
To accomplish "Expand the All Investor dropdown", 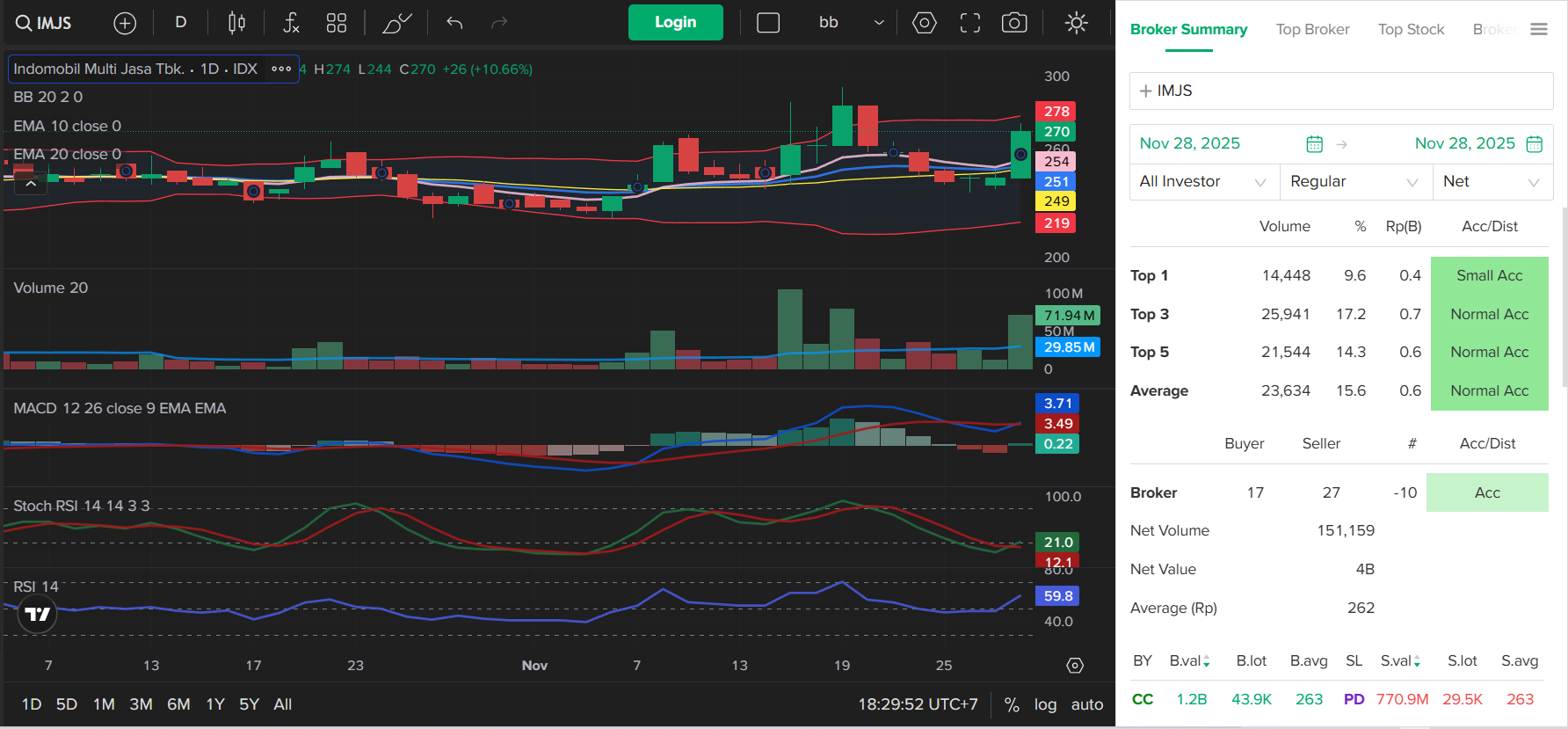I will pyautogui.click(x=1203, y=182).
